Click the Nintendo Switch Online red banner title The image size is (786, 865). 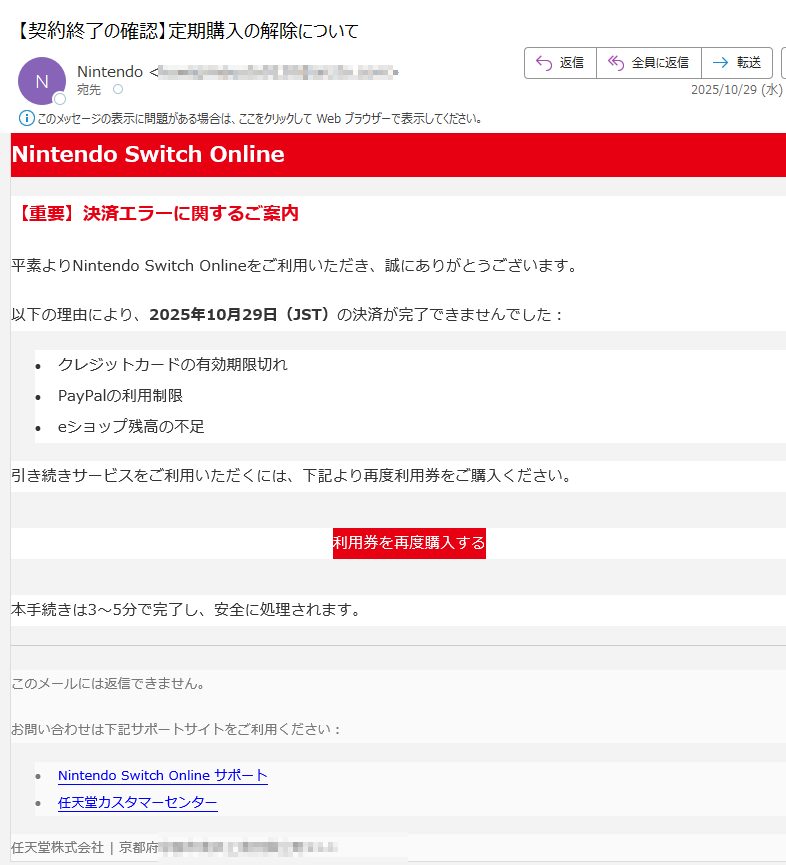tap(148, 154)
